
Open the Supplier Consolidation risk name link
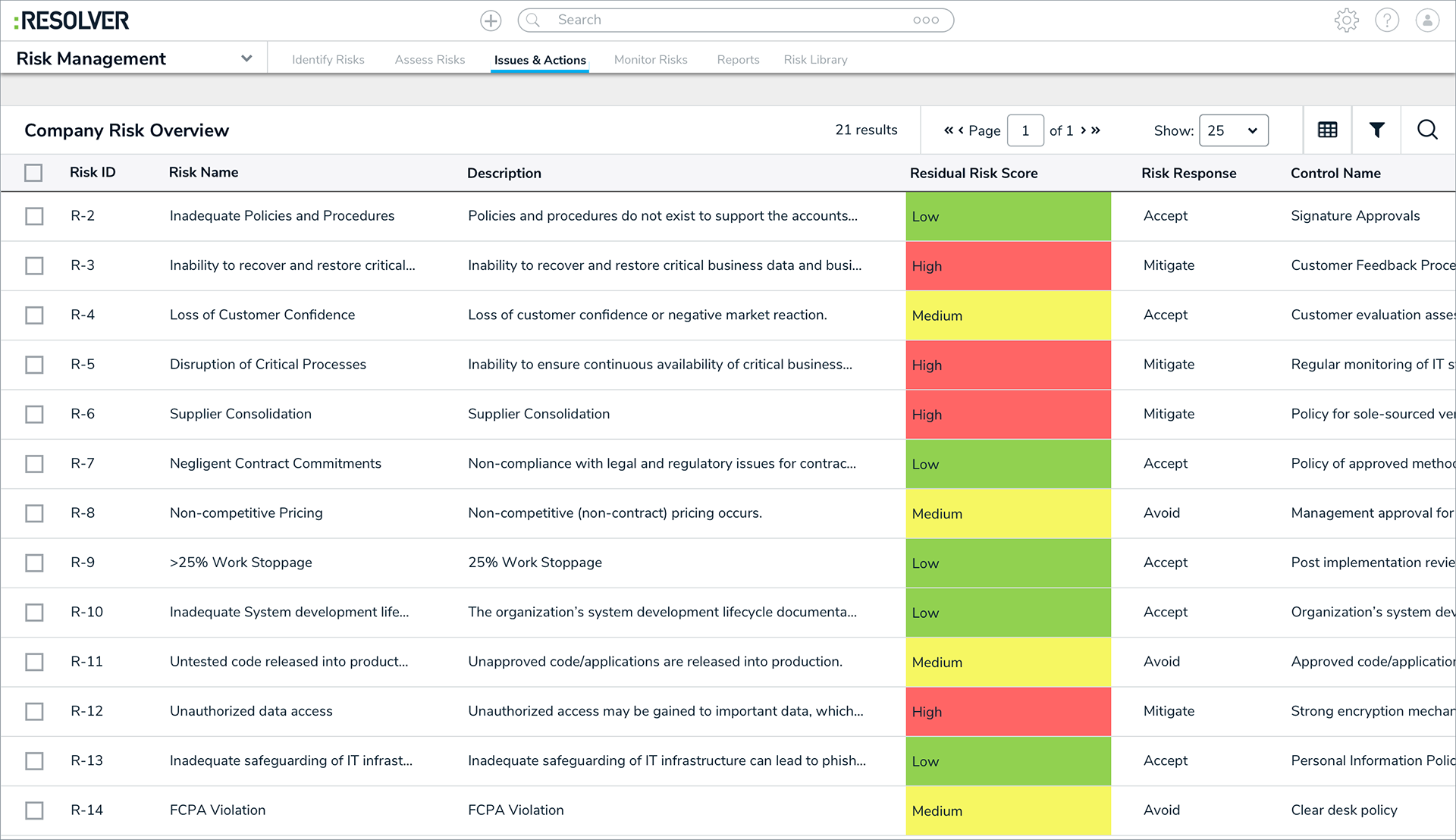(240, 414)
